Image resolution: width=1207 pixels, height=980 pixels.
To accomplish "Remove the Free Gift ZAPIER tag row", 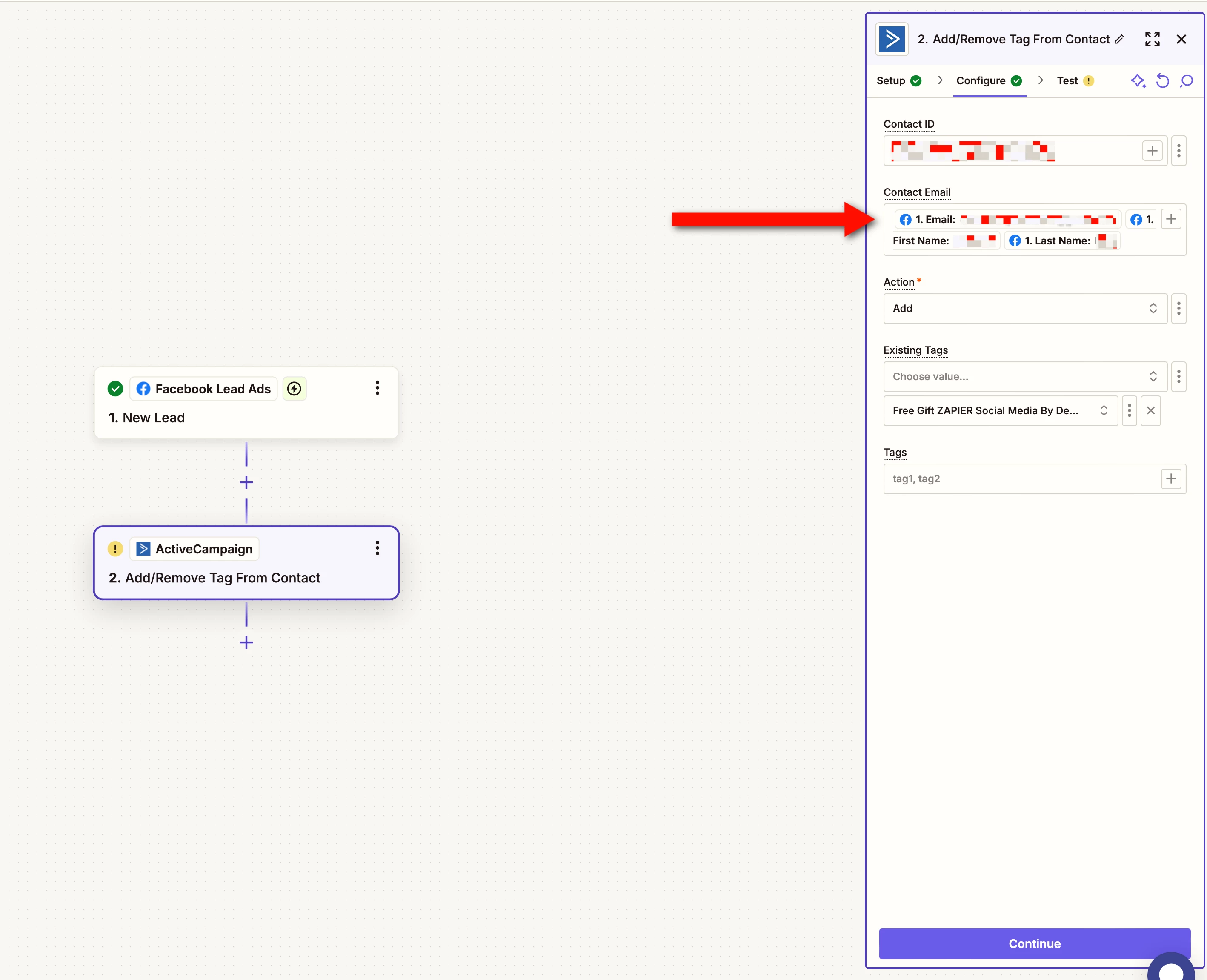I will 1150,410.
